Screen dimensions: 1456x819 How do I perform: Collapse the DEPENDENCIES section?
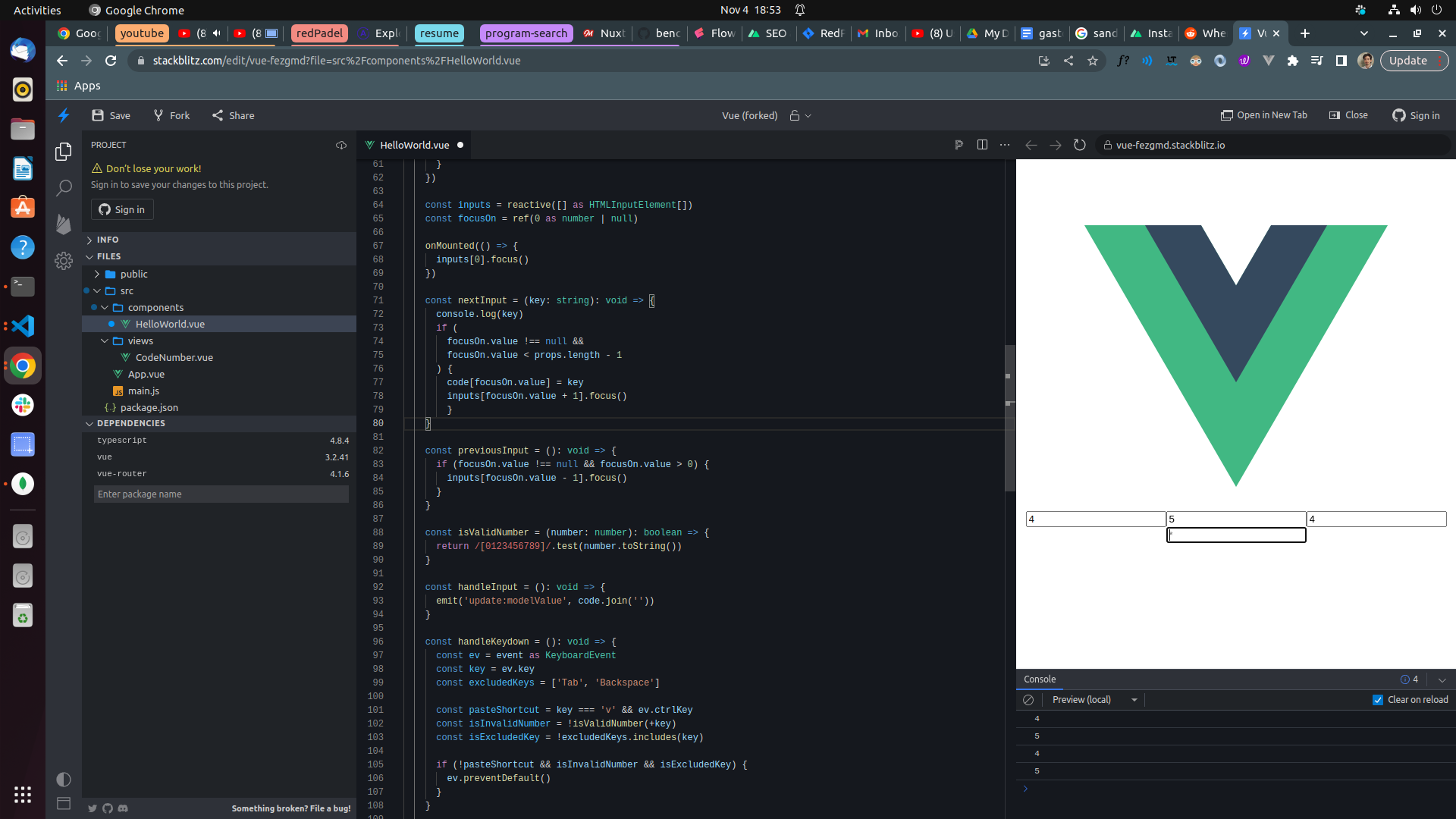point(130,423)
